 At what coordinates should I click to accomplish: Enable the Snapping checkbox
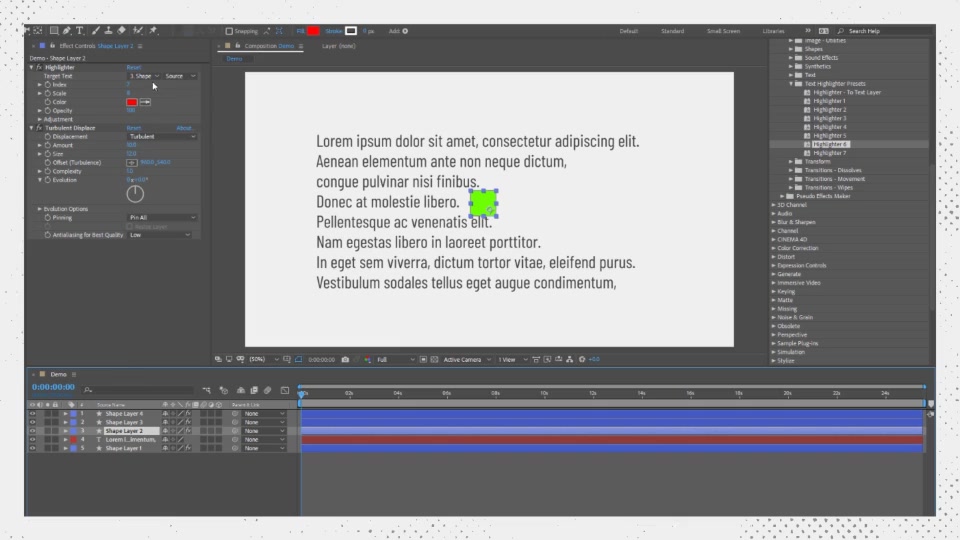tap(229, 31)
